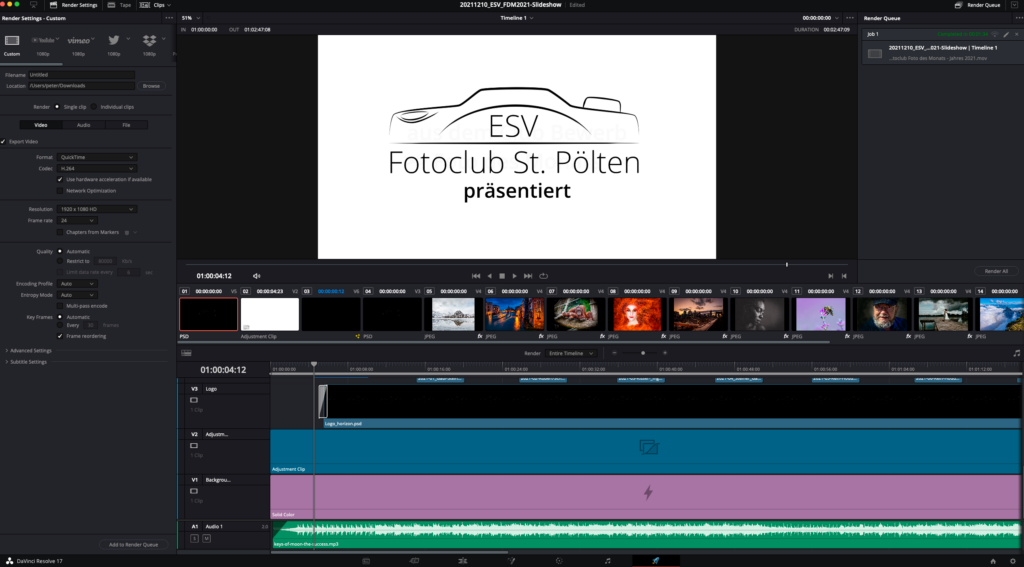Play the timeline in reverse
Viewport: 1024px width, 567px height.
click(489, 276)
